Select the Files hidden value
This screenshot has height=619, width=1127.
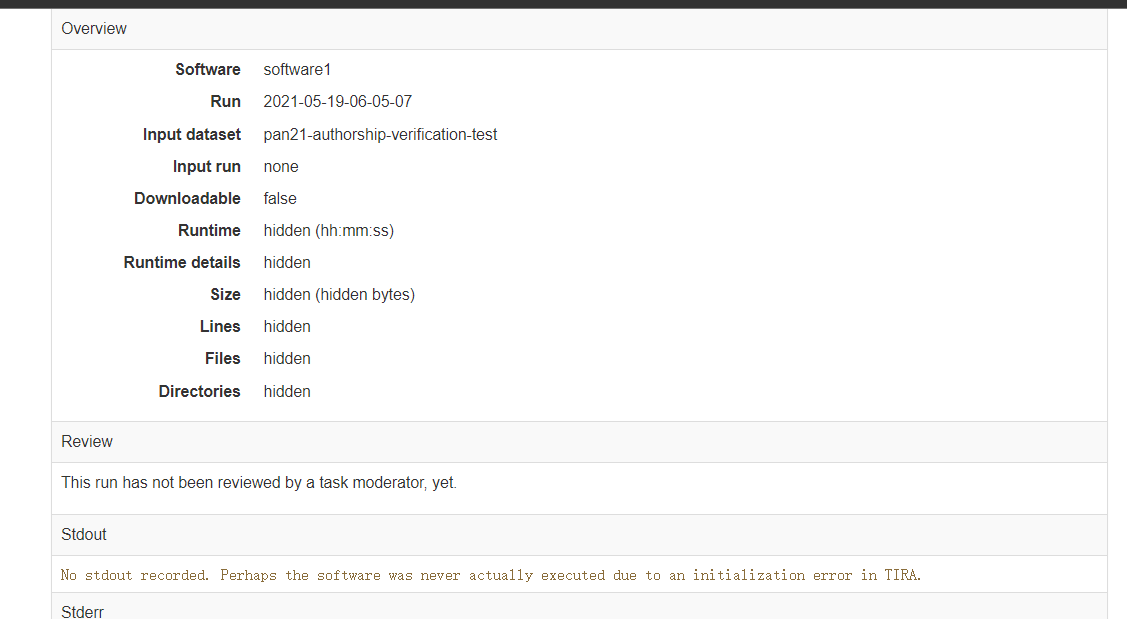[287, 359]
